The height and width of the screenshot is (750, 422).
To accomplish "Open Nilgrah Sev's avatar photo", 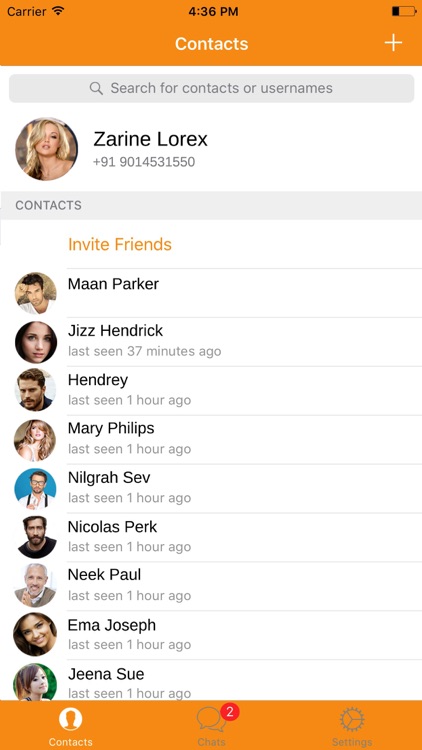I will [35, 489].
